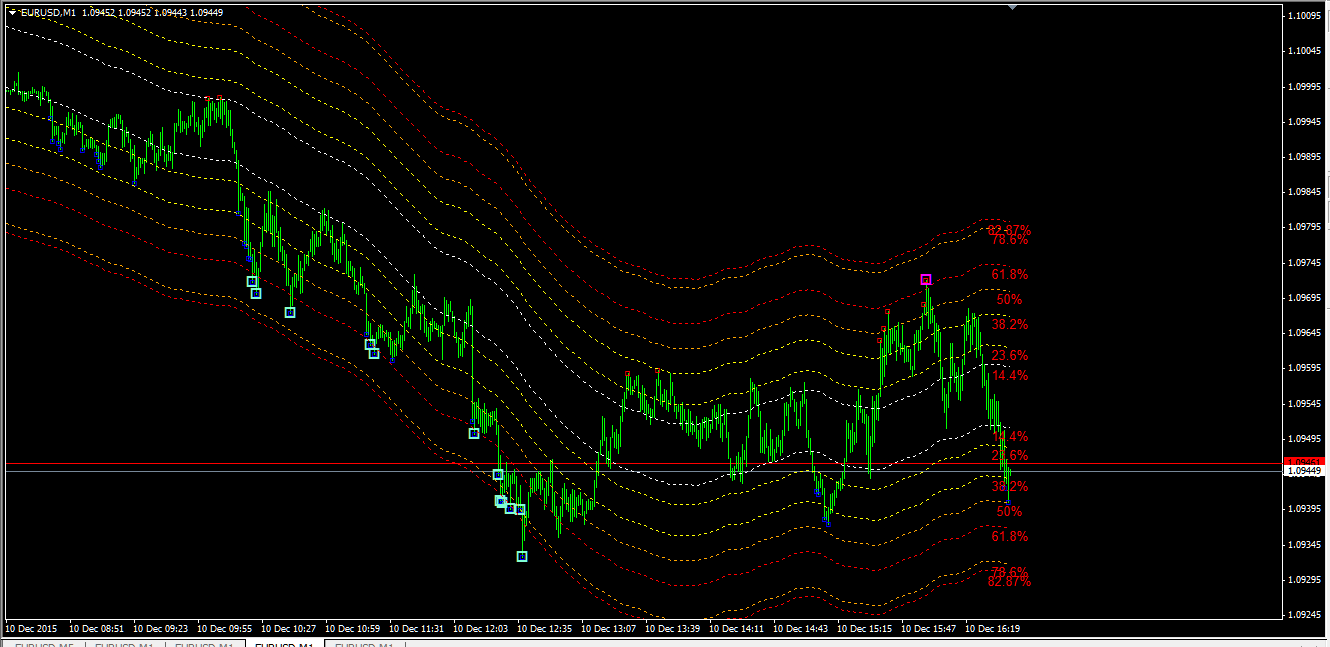Click the magenta square marker on the chart
This screenshot has height=647, width=1330.
pyautogui.click(x=926, y=280)
